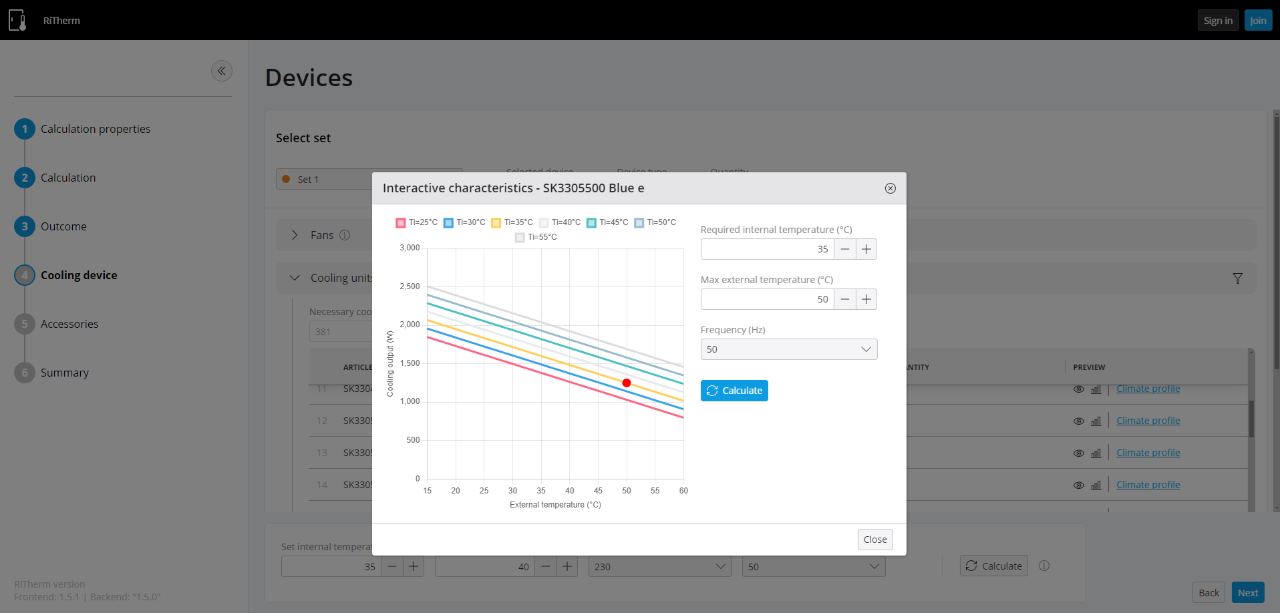Increase Required internal temperature with plus button
This screenshot has height=613, width=1280.
tap(866, 249)
